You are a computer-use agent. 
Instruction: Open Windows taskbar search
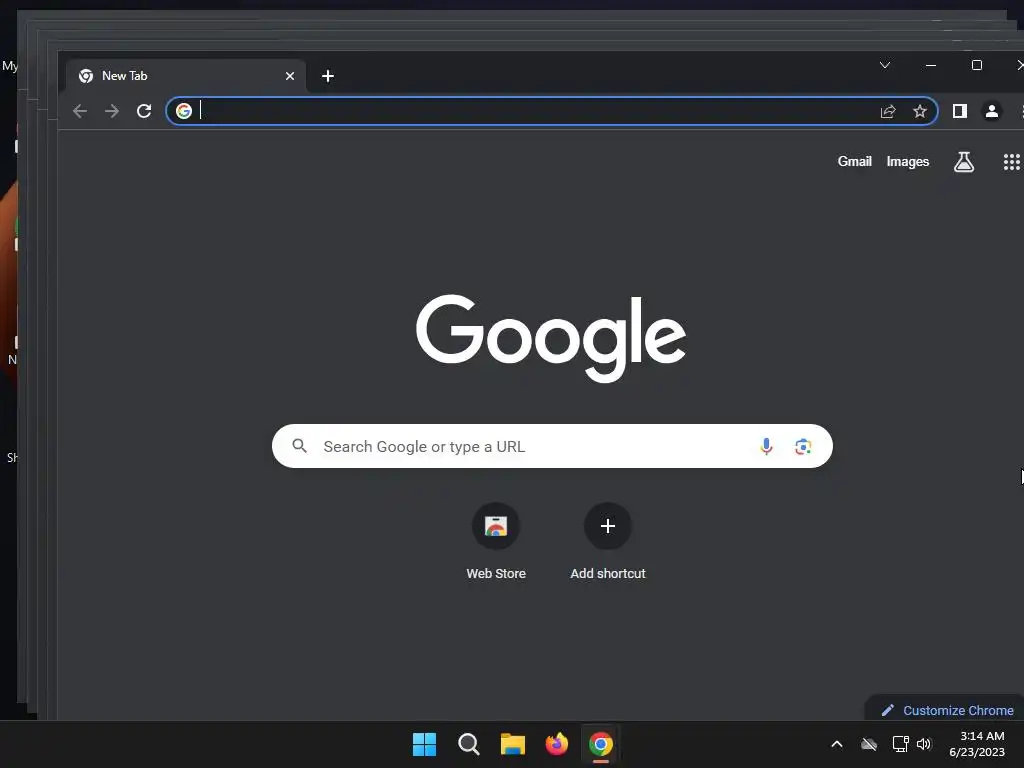click(468, 744)
